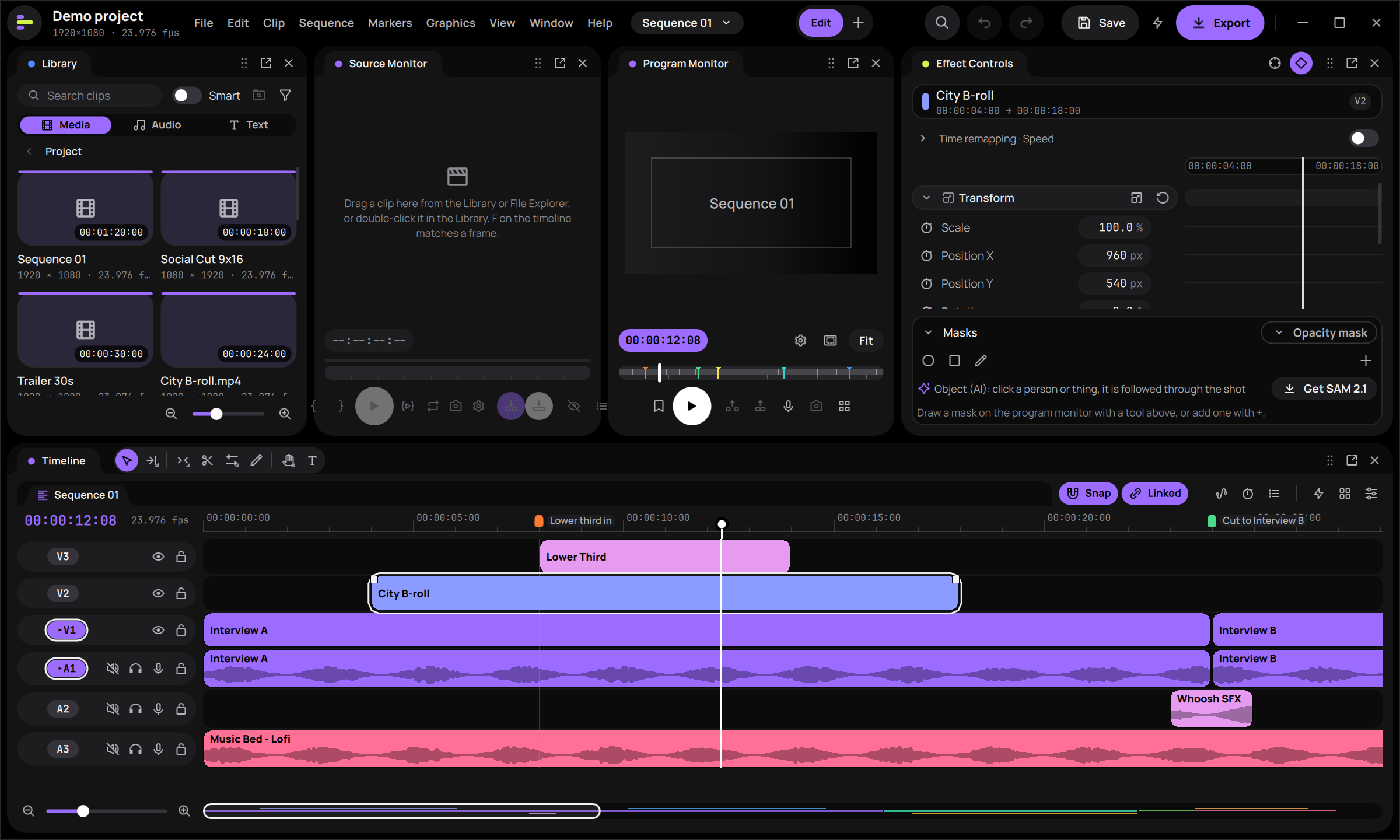Image resolution: width=1400 pixels, height=840 pixels.
Task: Select the Ripple Edit tool
Action: tap(183, 461)
